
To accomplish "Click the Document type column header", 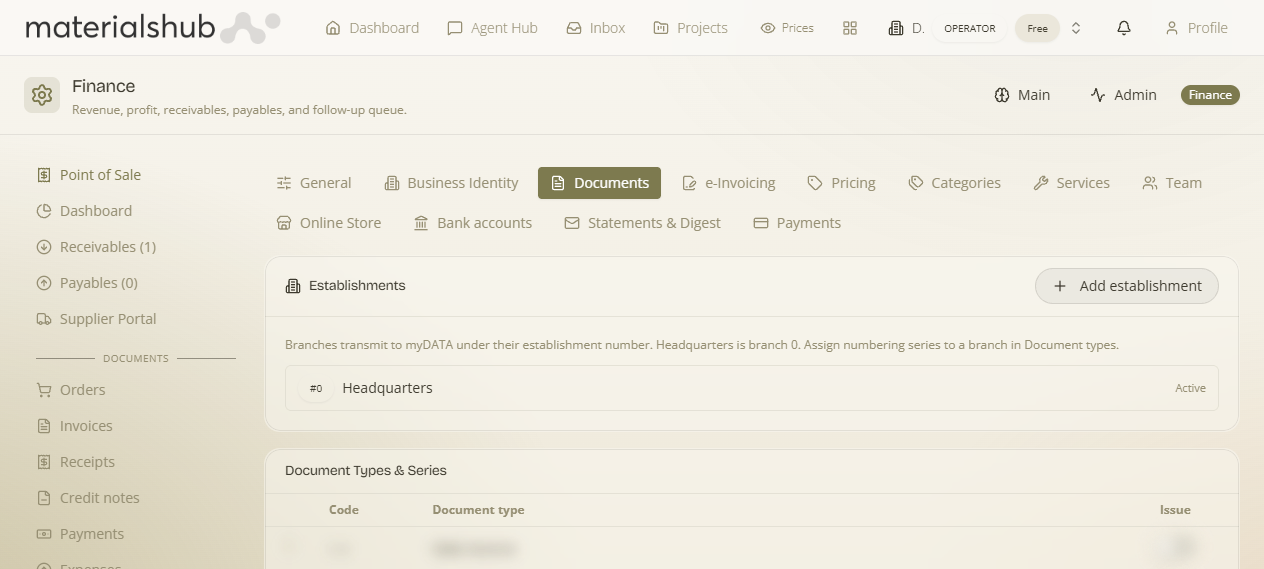I will (x=478, y=510).
